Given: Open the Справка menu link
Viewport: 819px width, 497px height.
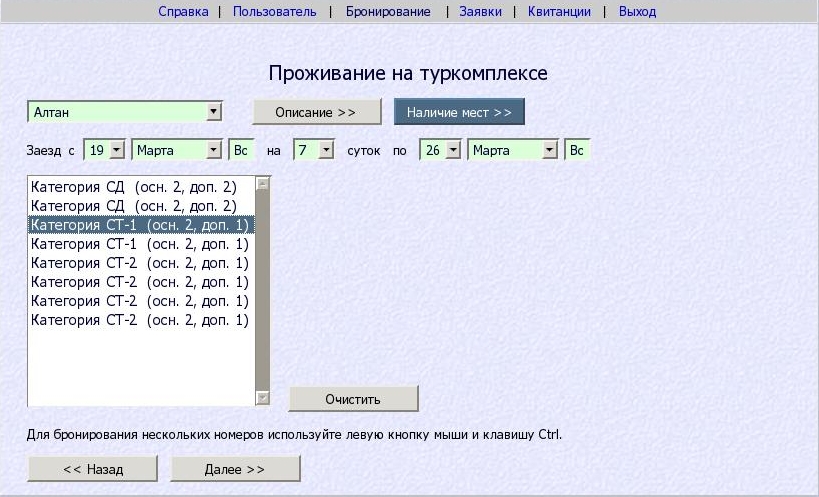Looking at the screenshot, I should click(183, 11).
